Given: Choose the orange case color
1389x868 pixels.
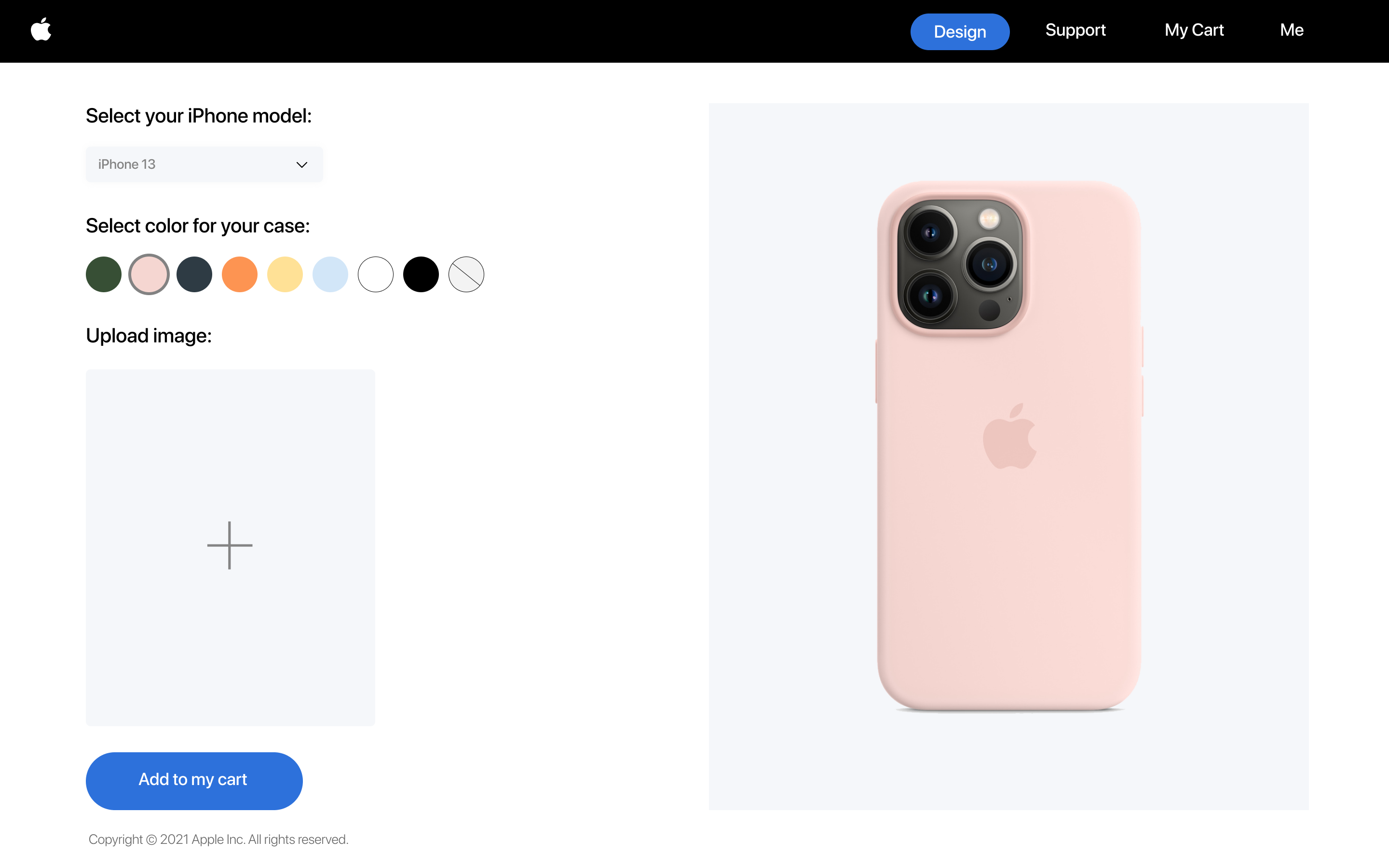Looking at the screenshot, I should coord(240,274).
